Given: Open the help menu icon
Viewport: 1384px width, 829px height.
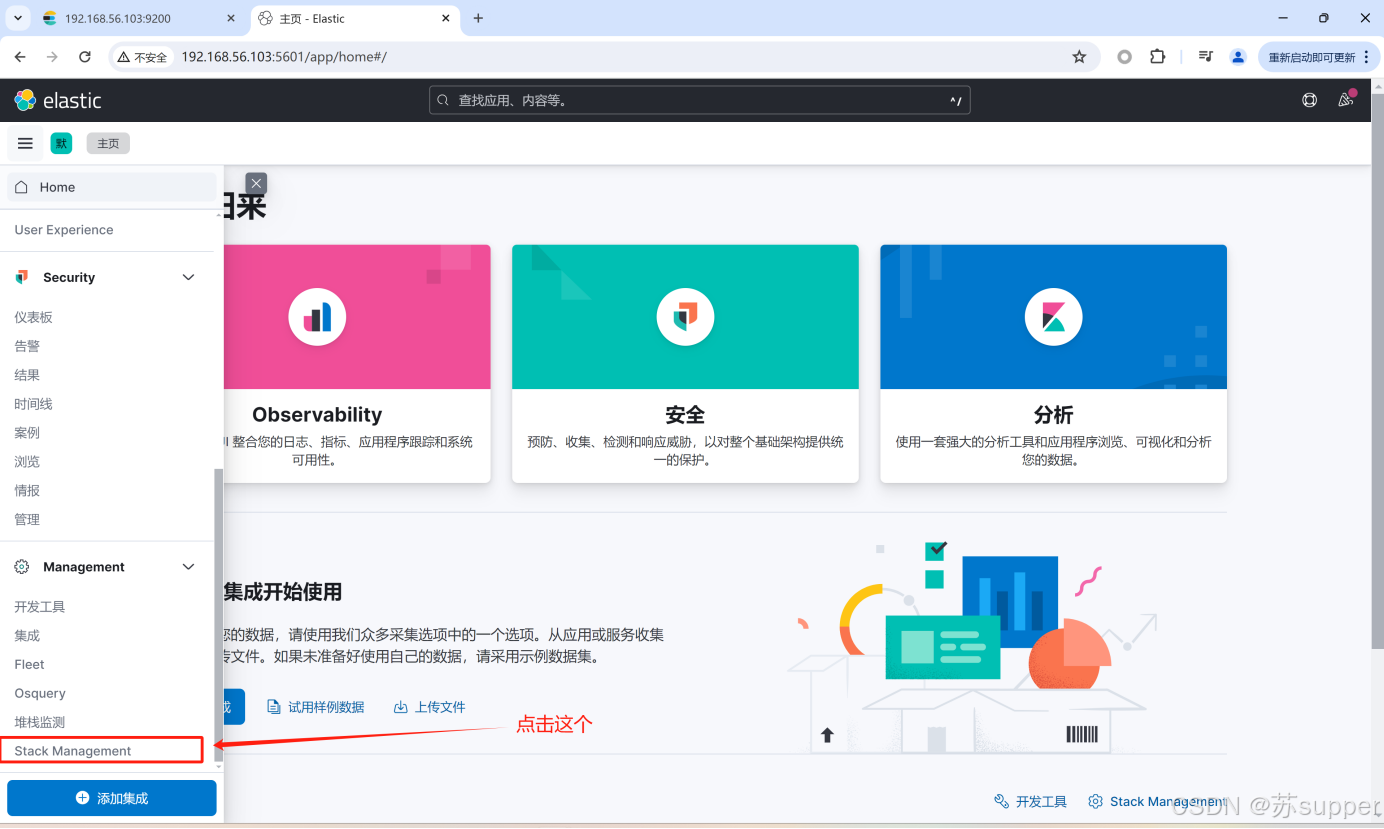Looking at the screenshot, I should [1309, 100].
